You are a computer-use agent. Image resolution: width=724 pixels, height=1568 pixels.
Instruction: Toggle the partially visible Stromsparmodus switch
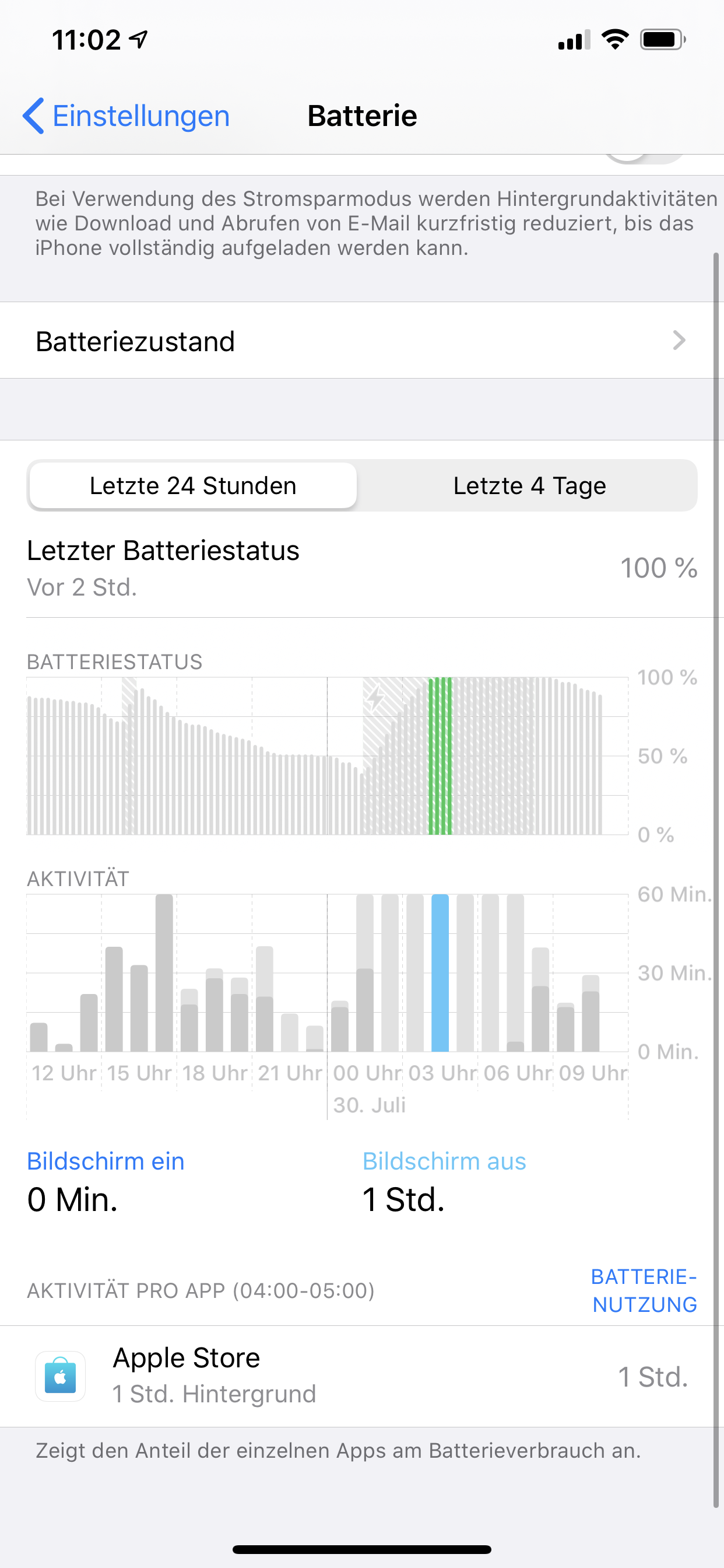[645, 159]
